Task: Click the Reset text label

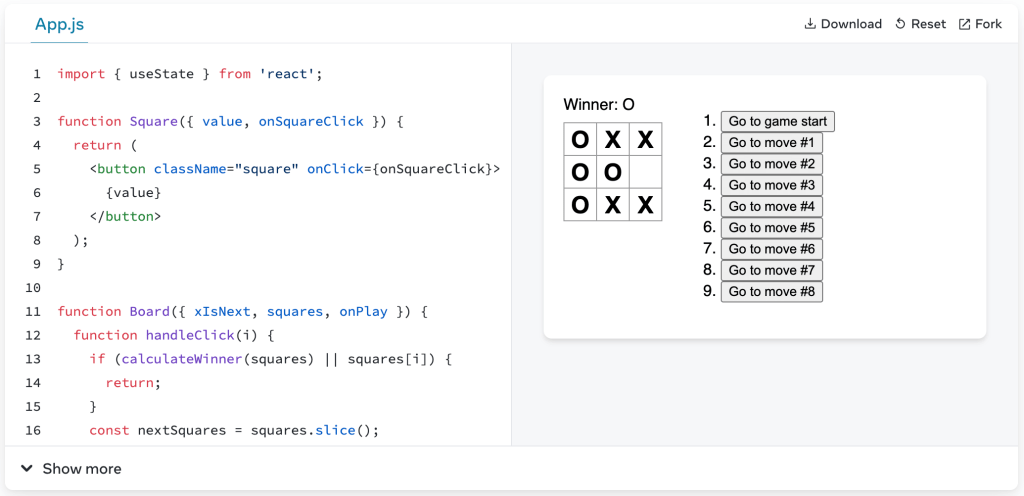Action: (928, 24)
